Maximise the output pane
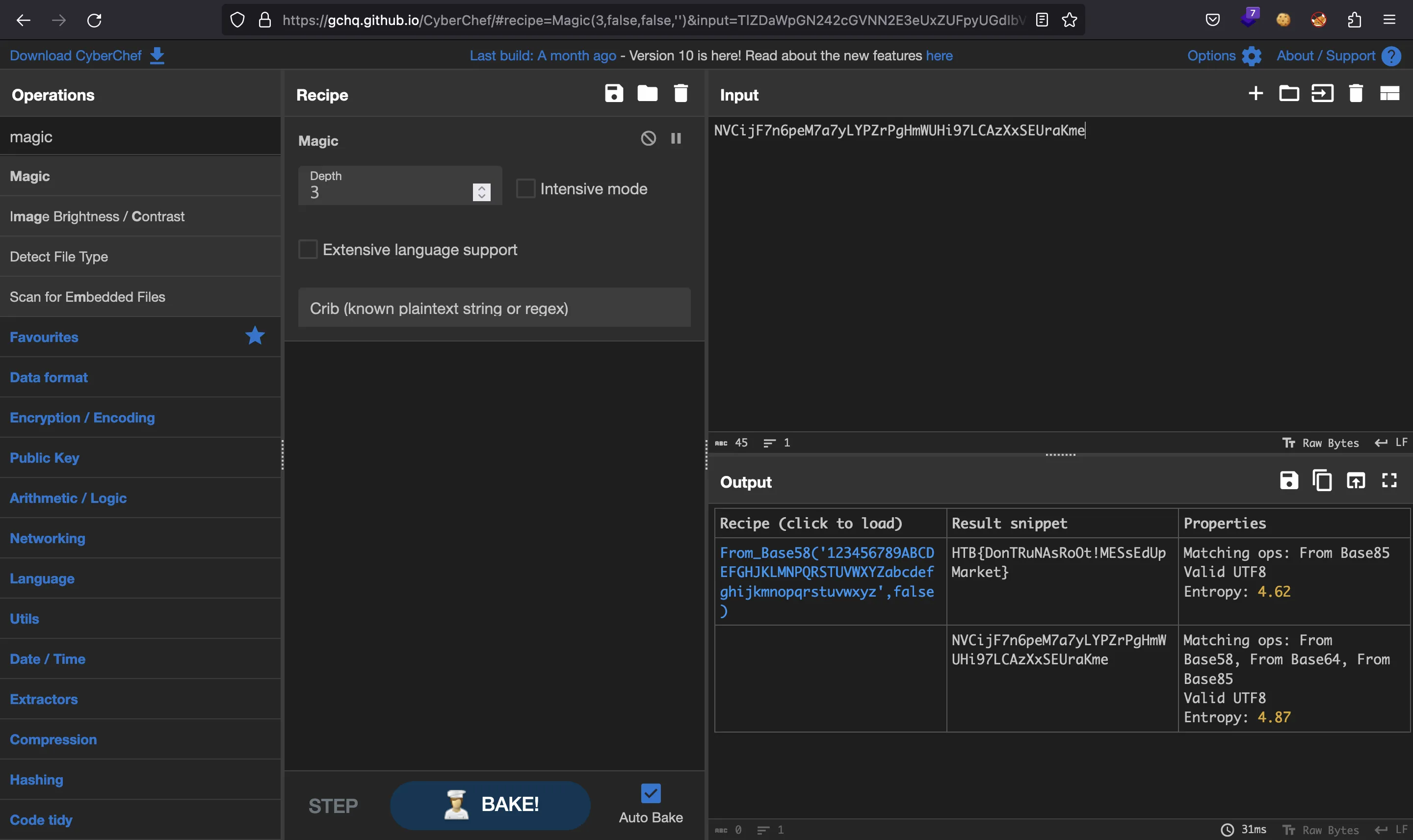Viewport: 1413px width, 840px height. click(x=1389, y=480)
